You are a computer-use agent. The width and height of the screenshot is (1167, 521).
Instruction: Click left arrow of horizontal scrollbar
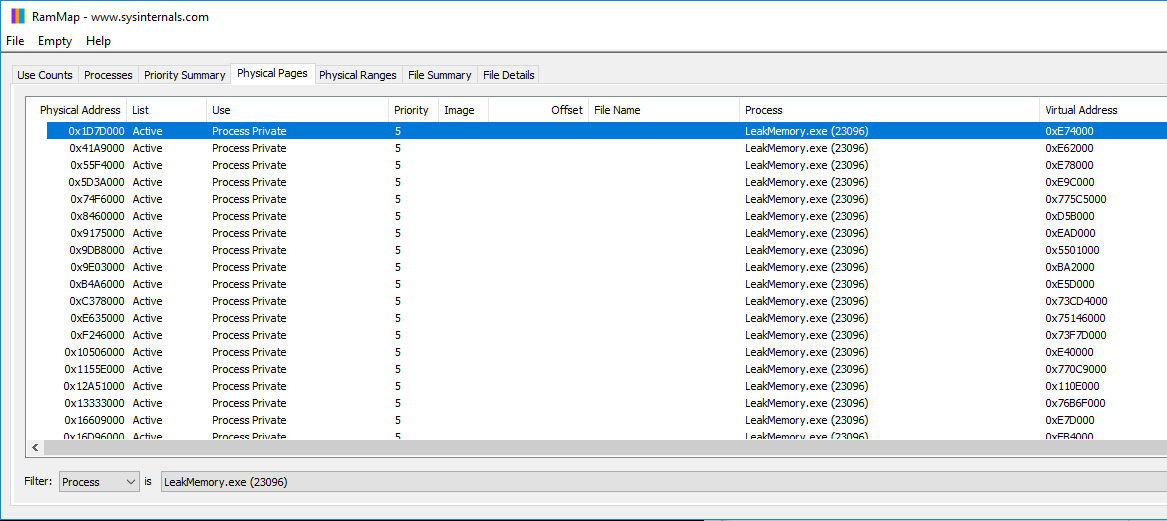pos(37,448)
